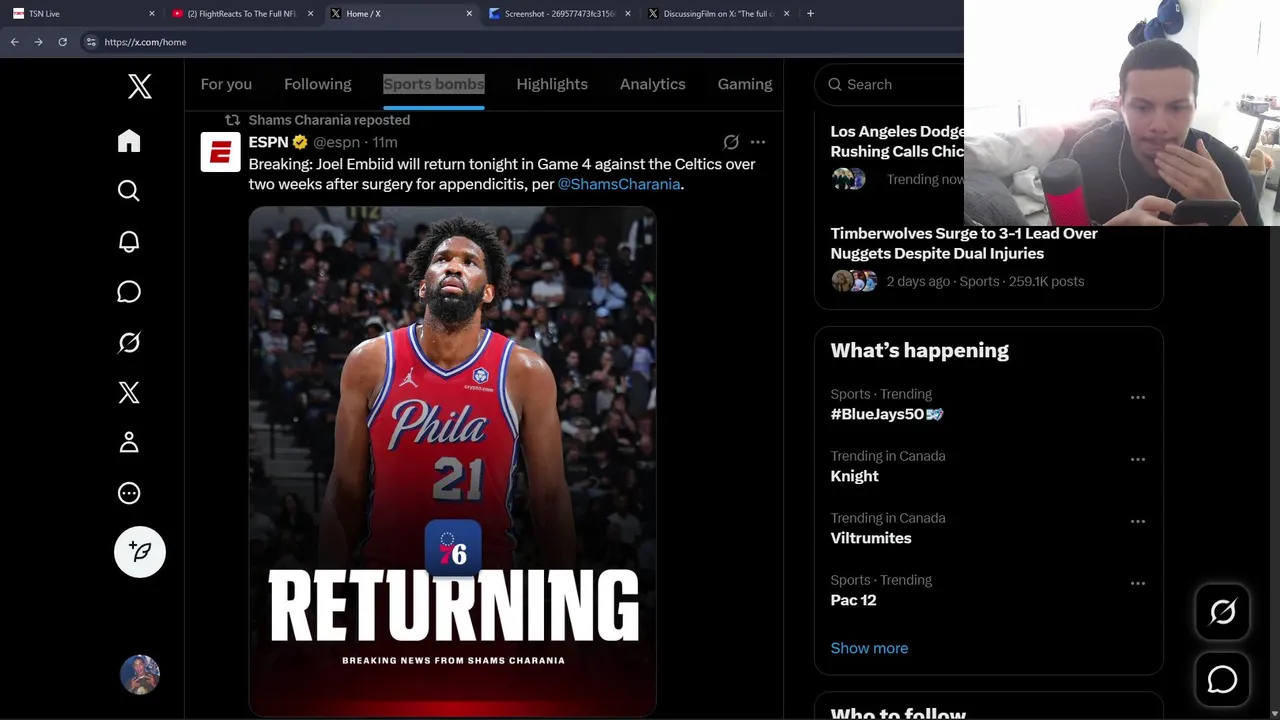Open account avatar at sidebar bottom
Image resolution: width=1280 pixels, height=720 pixels.
coord(140,675)
